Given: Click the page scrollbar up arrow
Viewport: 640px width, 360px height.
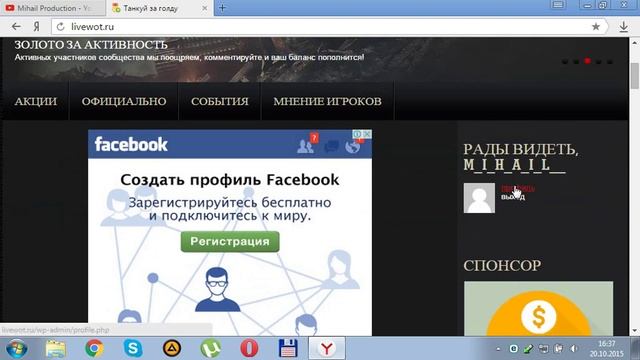Looking at the screenshot, I should click(x=635, y=42).
